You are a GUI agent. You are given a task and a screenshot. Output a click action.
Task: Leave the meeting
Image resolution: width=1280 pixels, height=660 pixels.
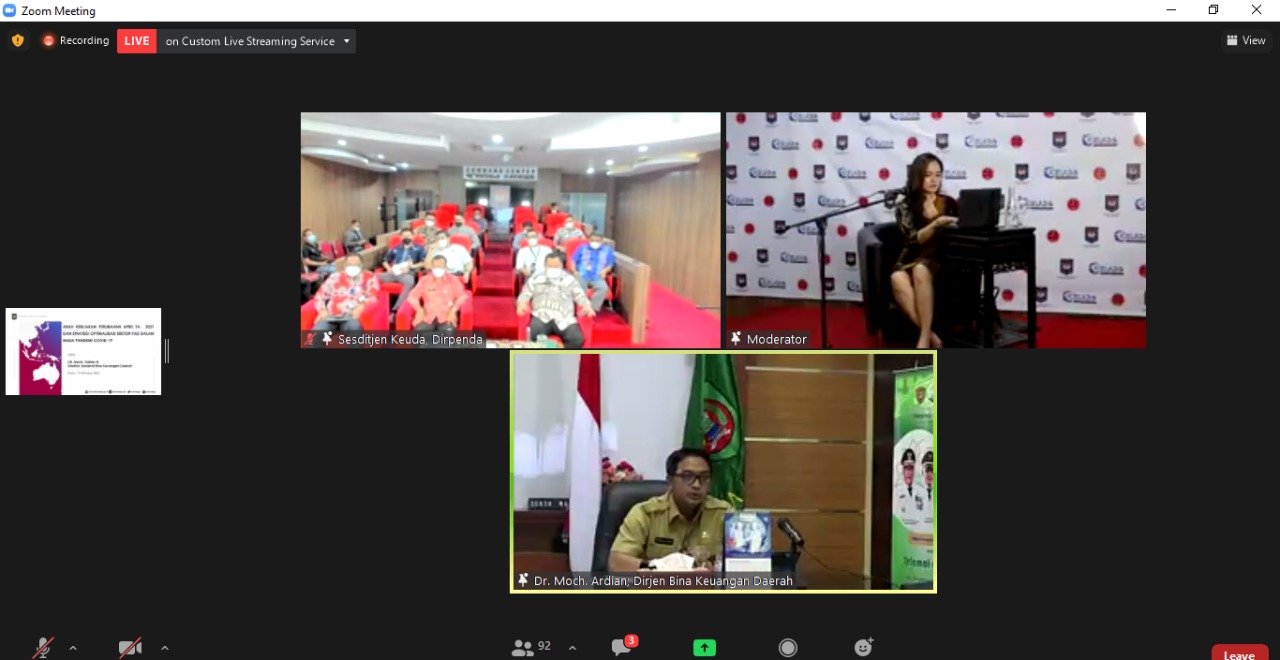tap(1239, 654)
